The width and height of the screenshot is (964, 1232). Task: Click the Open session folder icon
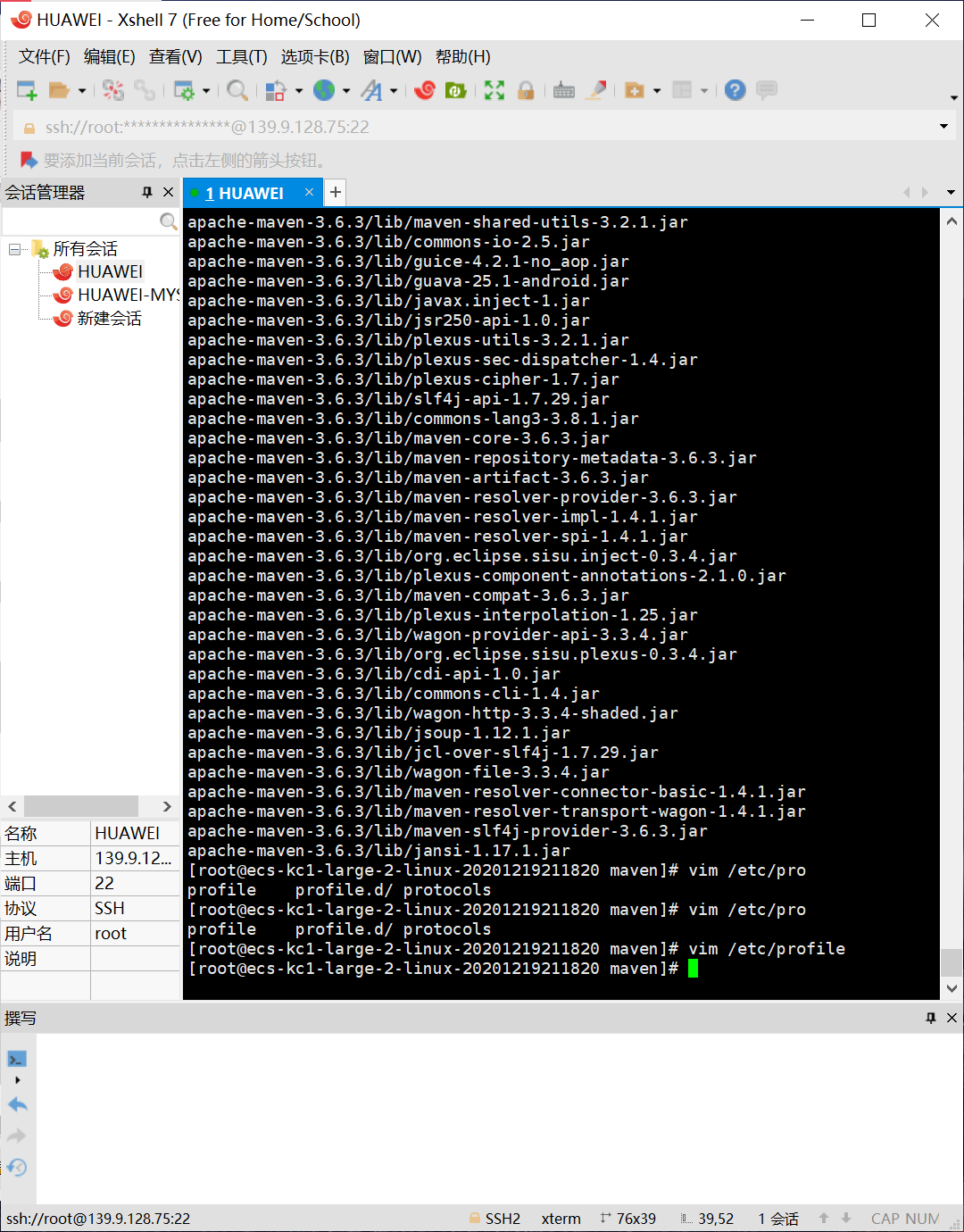click(x=59, y=90)
